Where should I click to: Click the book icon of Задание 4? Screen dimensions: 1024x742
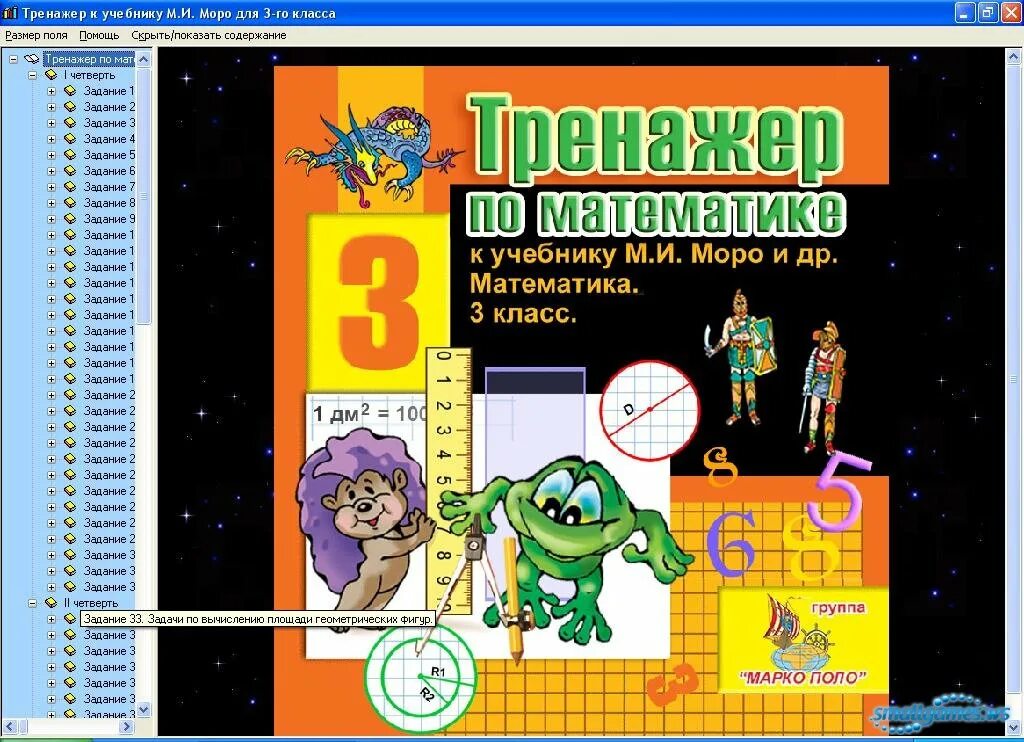click(70, 139)
